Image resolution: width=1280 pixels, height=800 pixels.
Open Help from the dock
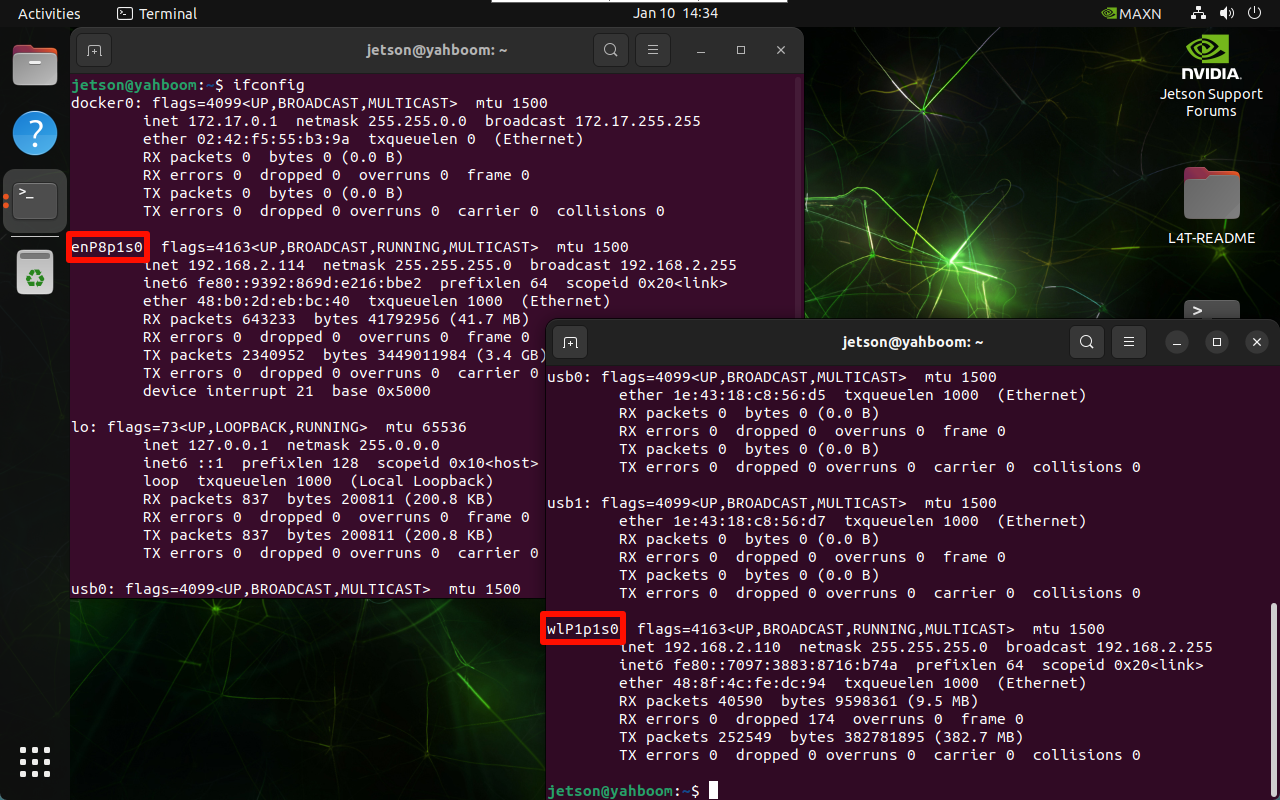(x=35, y=133)
